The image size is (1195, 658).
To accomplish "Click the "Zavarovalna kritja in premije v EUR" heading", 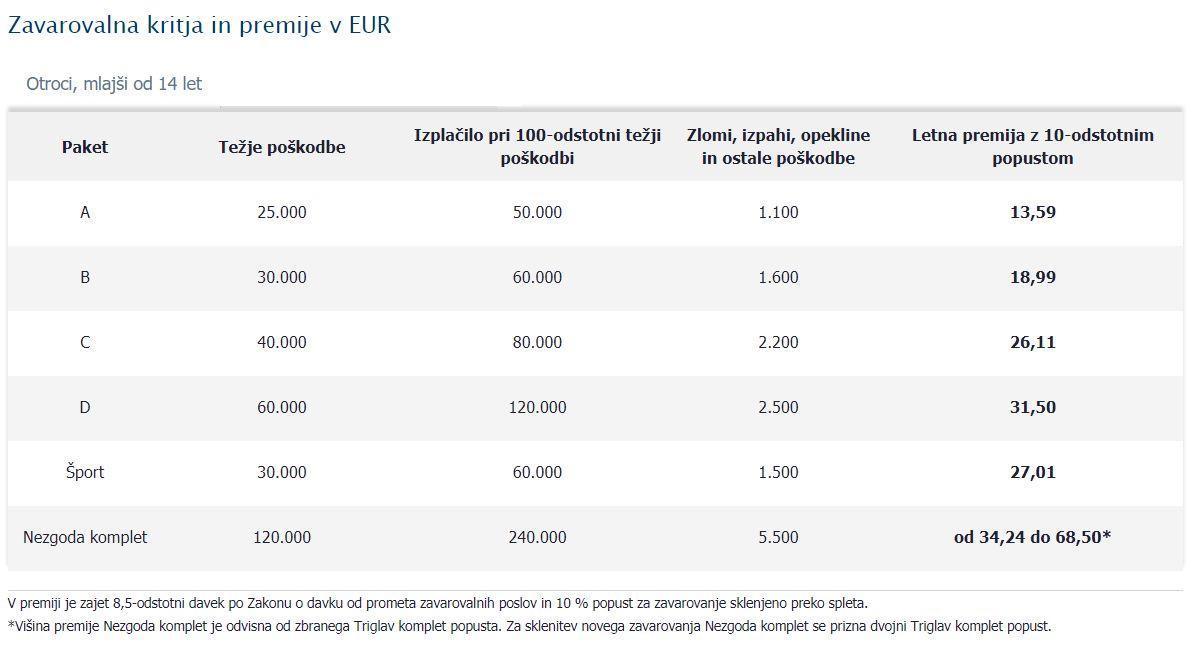I will pos(199,26).
